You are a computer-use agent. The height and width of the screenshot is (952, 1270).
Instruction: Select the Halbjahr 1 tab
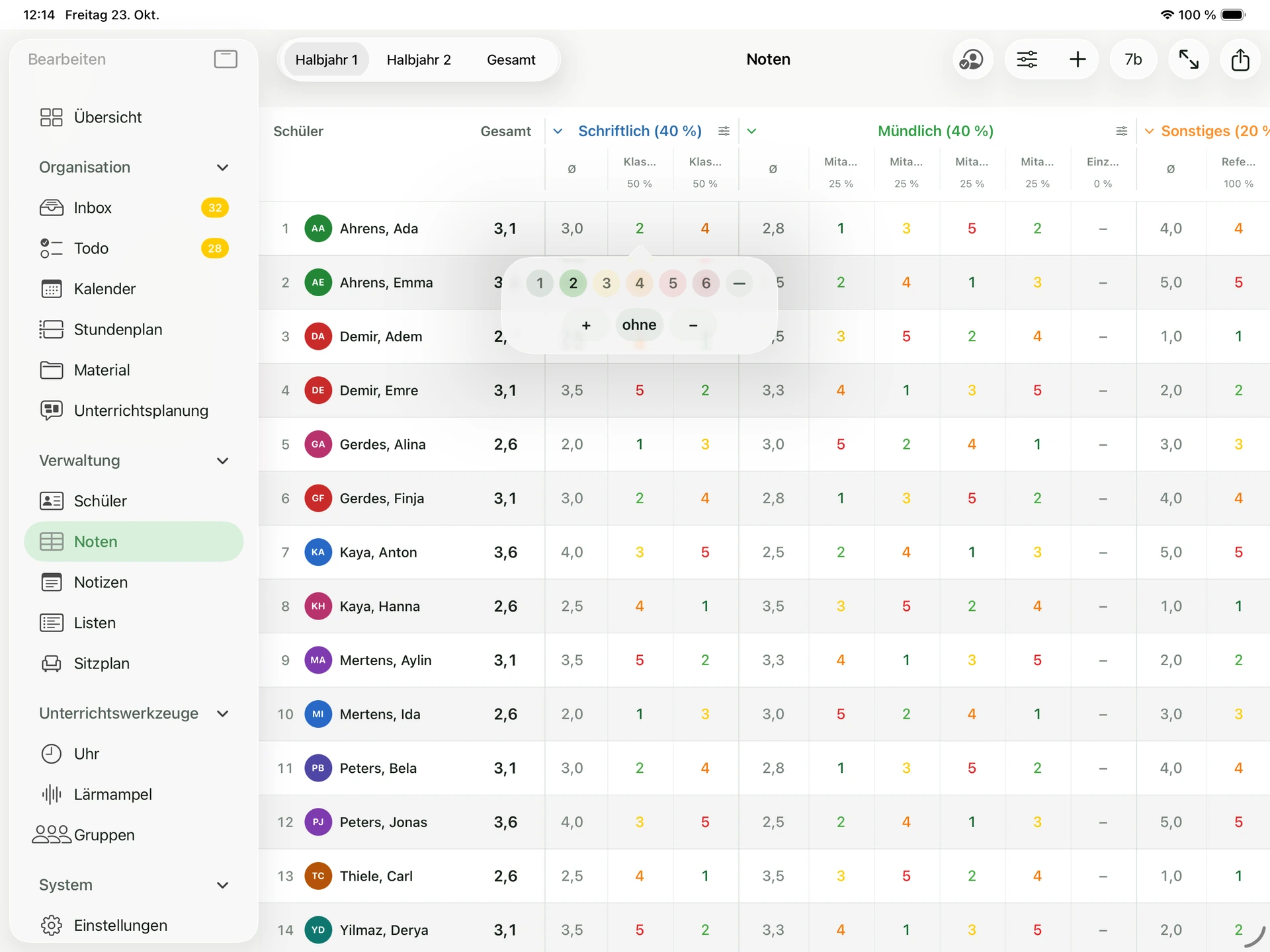(x=327, y=59)
